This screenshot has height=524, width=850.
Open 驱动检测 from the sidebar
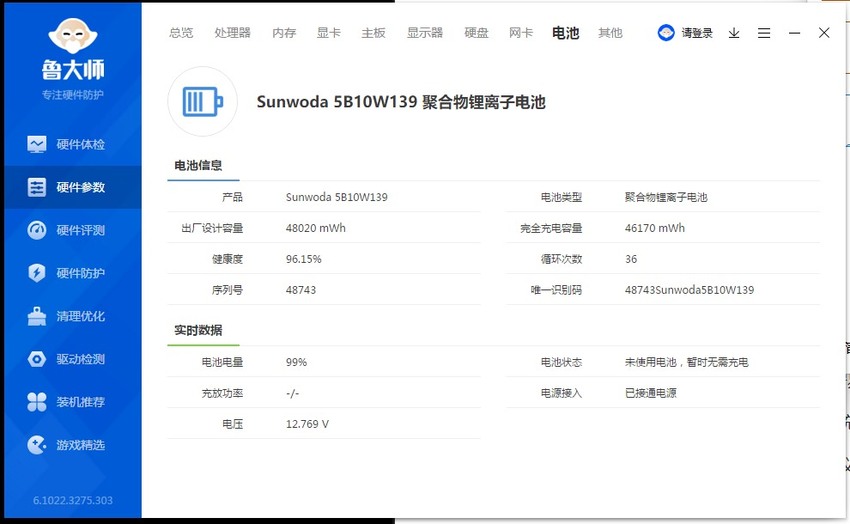[81, 359]
